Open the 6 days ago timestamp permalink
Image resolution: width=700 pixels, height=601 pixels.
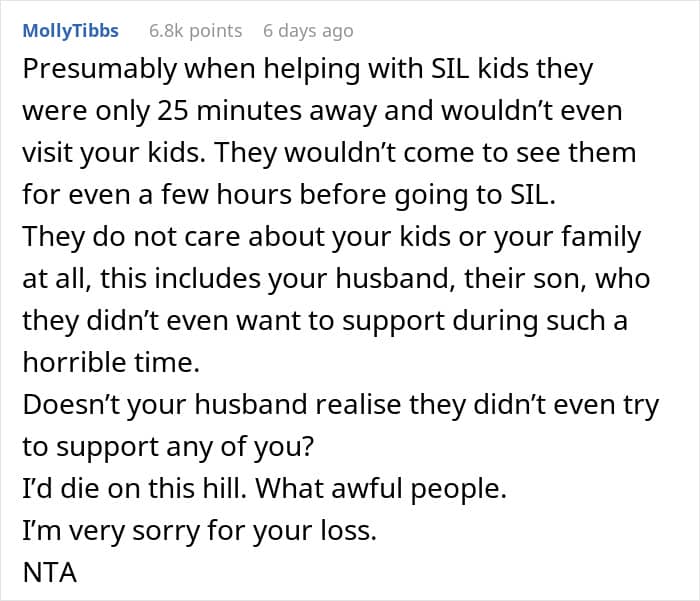tap(308, 31)
